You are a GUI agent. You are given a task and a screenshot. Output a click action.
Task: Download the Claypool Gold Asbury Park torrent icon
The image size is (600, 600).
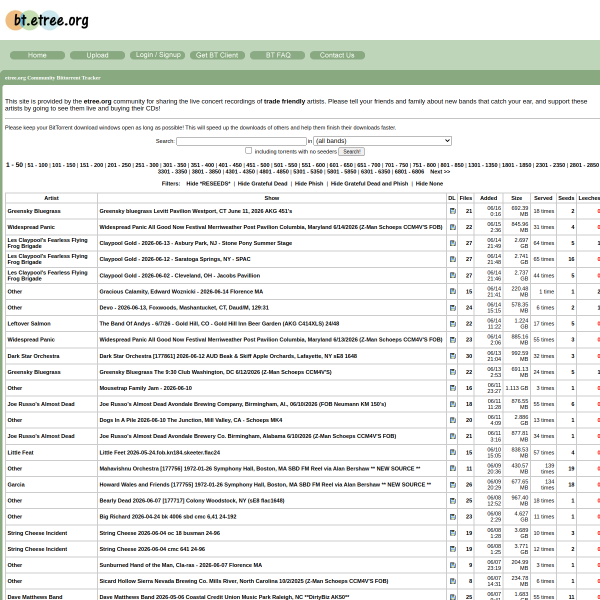[453, 243]
